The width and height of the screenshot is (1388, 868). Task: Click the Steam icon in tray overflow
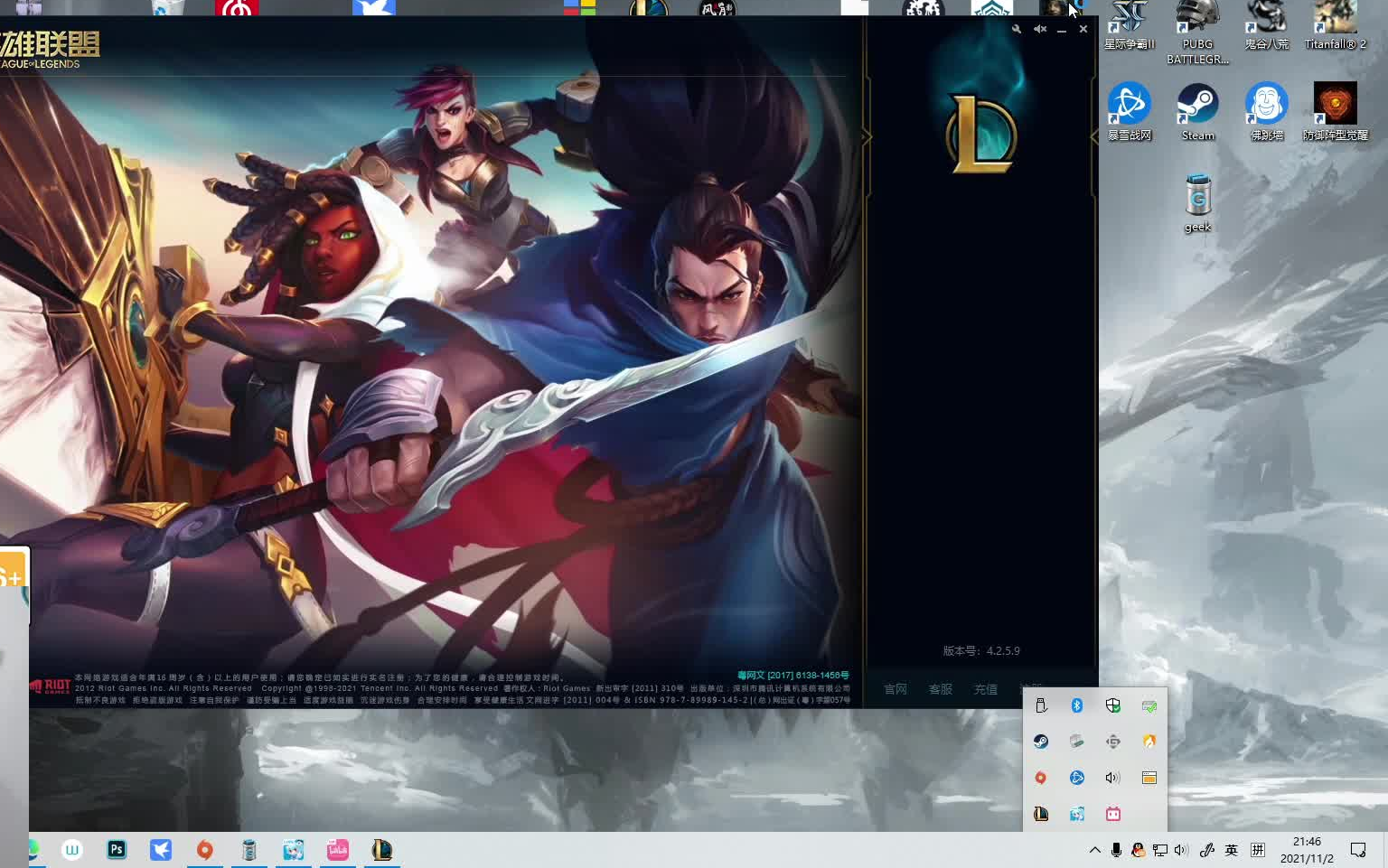1041,742
